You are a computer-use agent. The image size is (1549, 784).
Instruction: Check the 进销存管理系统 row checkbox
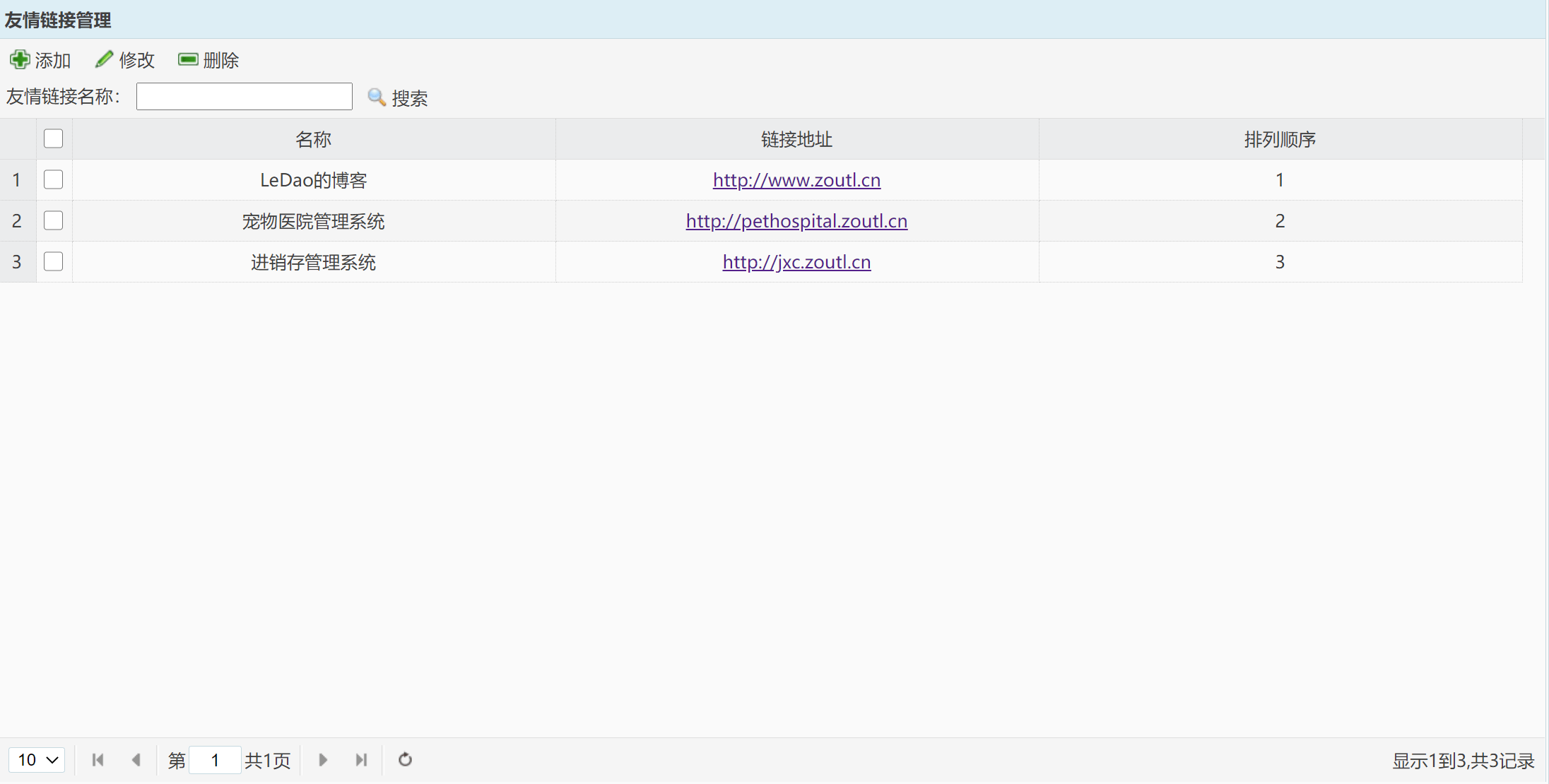54,261
